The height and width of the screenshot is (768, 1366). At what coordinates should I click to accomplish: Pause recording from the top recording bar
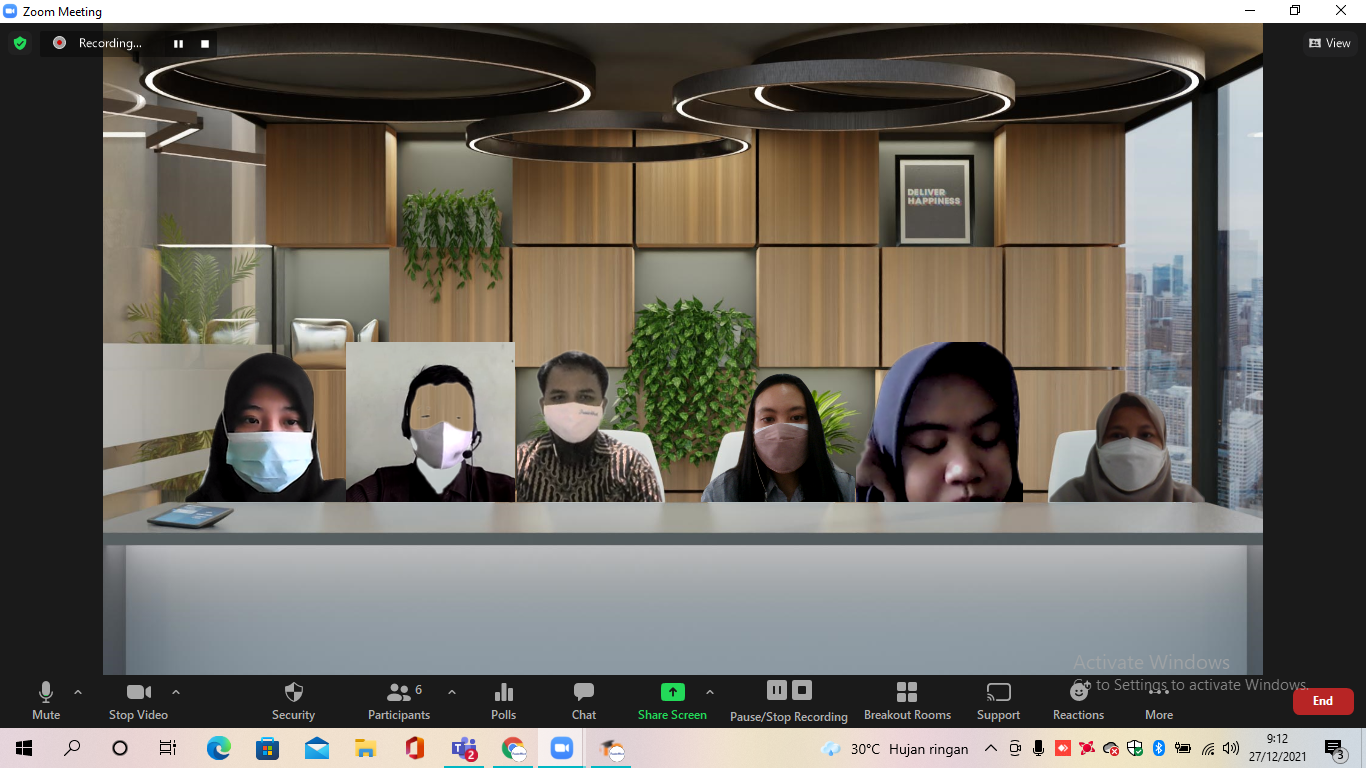click(179, 43)
